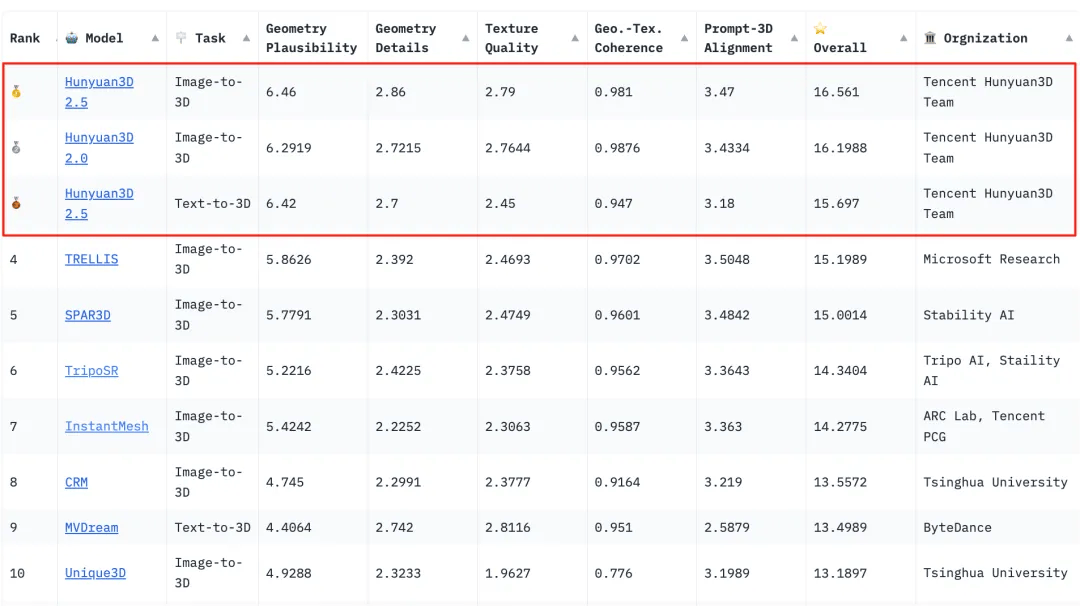Open the TRELLIS model link
Viewport: 1080px width, 606px height.
pos(91,259)
